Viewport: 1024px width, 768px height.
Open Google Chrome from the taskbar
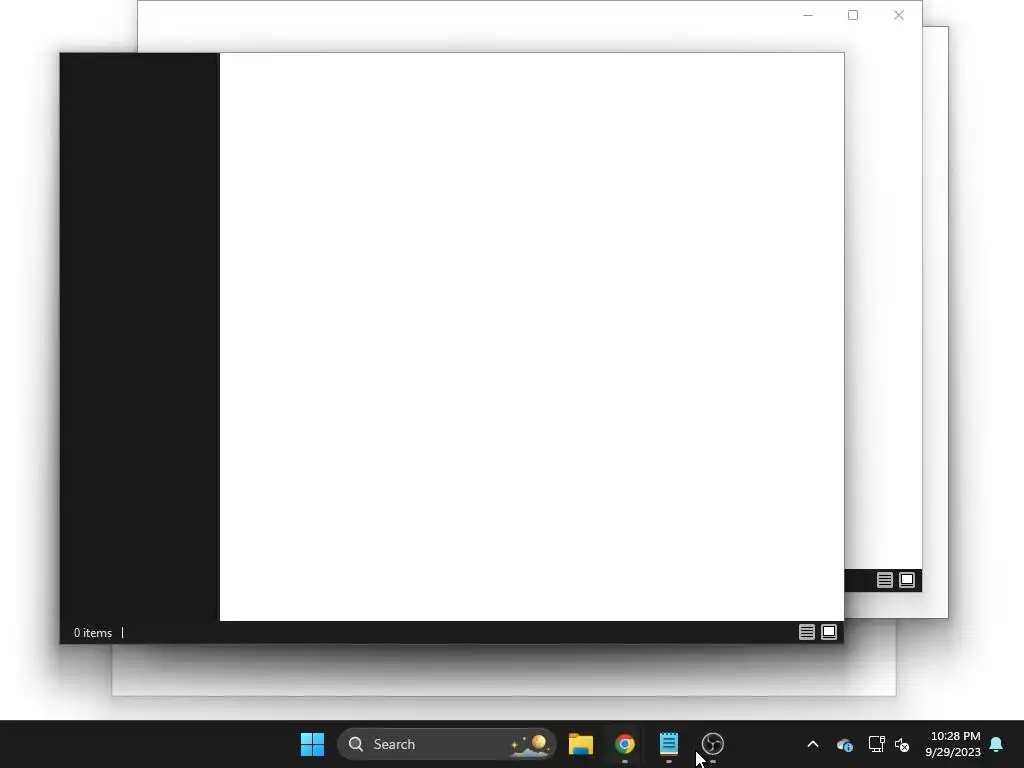tap(625, 744)
